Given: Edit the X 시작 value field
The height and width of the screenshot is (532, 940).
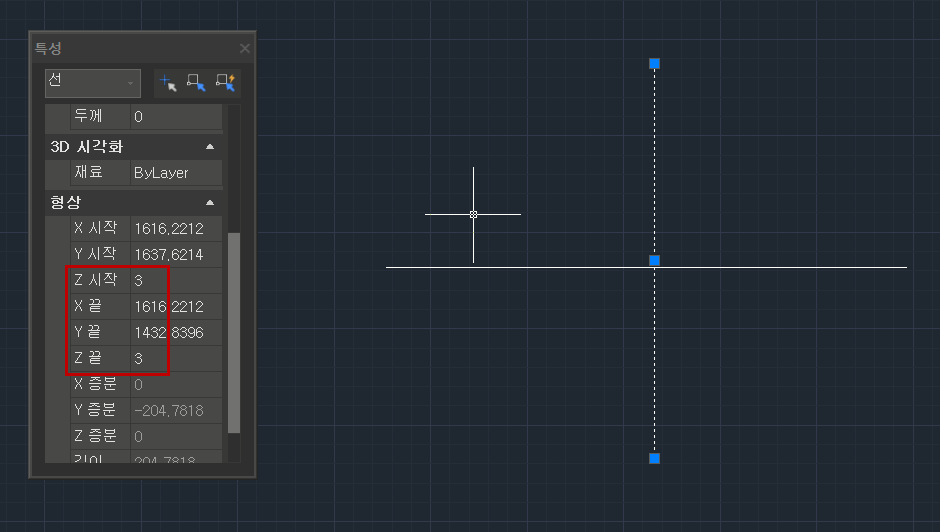Looking at the screenshot, I should [x=176, y=229].
